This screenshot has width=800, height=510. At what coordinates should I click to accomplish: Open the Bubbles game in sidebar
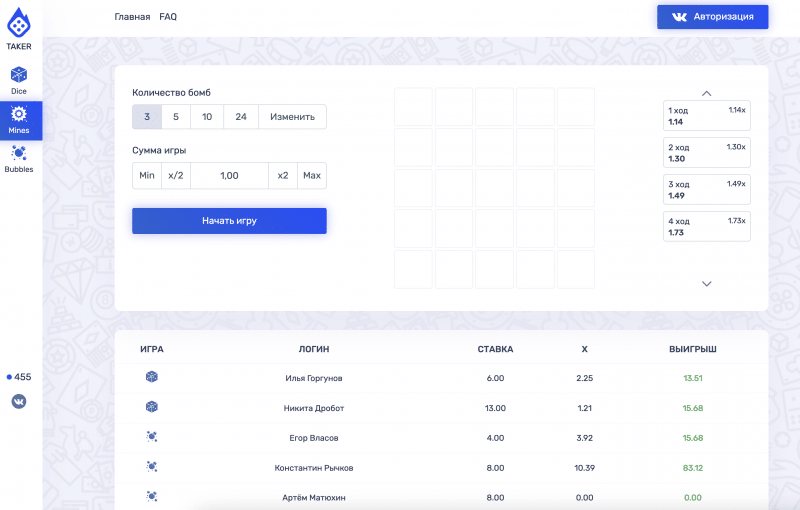point(19,159)
